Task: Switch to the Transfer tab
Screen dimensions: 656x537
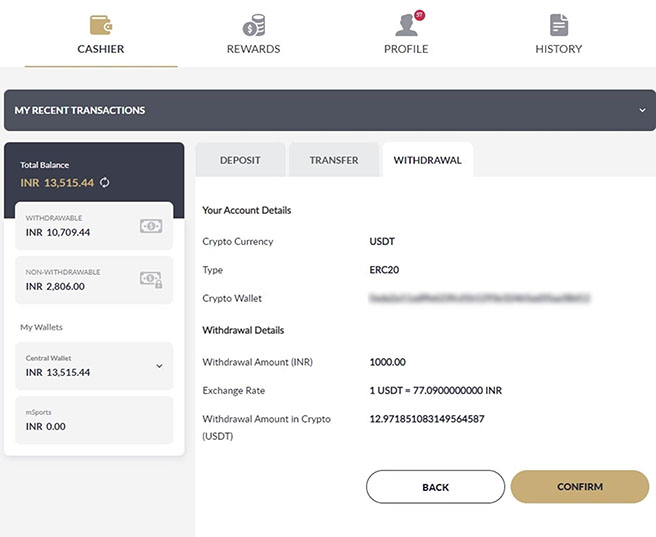Action: click(333, 160)
